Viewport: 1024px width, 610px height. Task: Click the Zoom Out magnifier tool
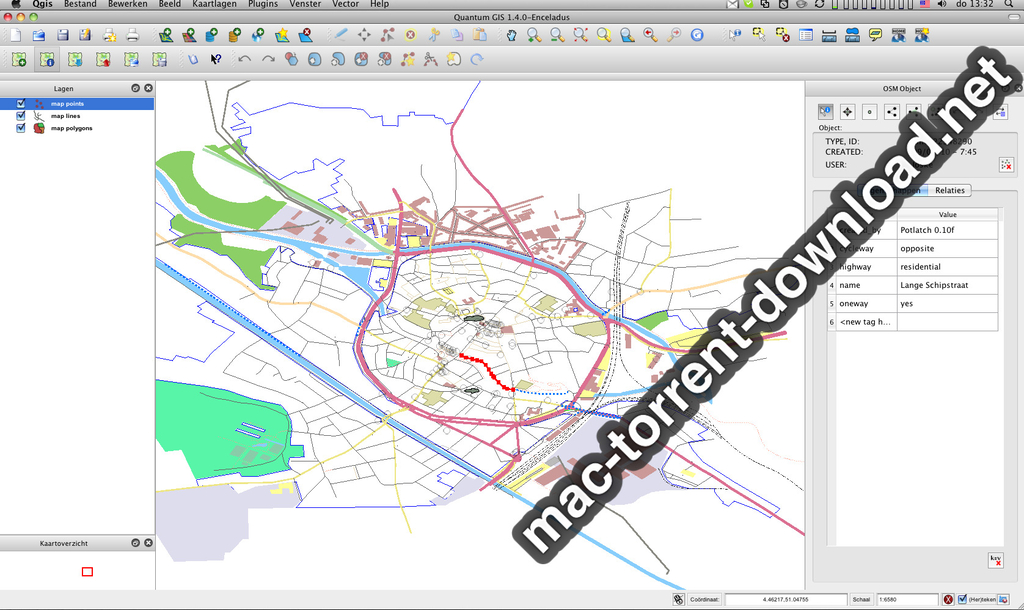point(557,35)
